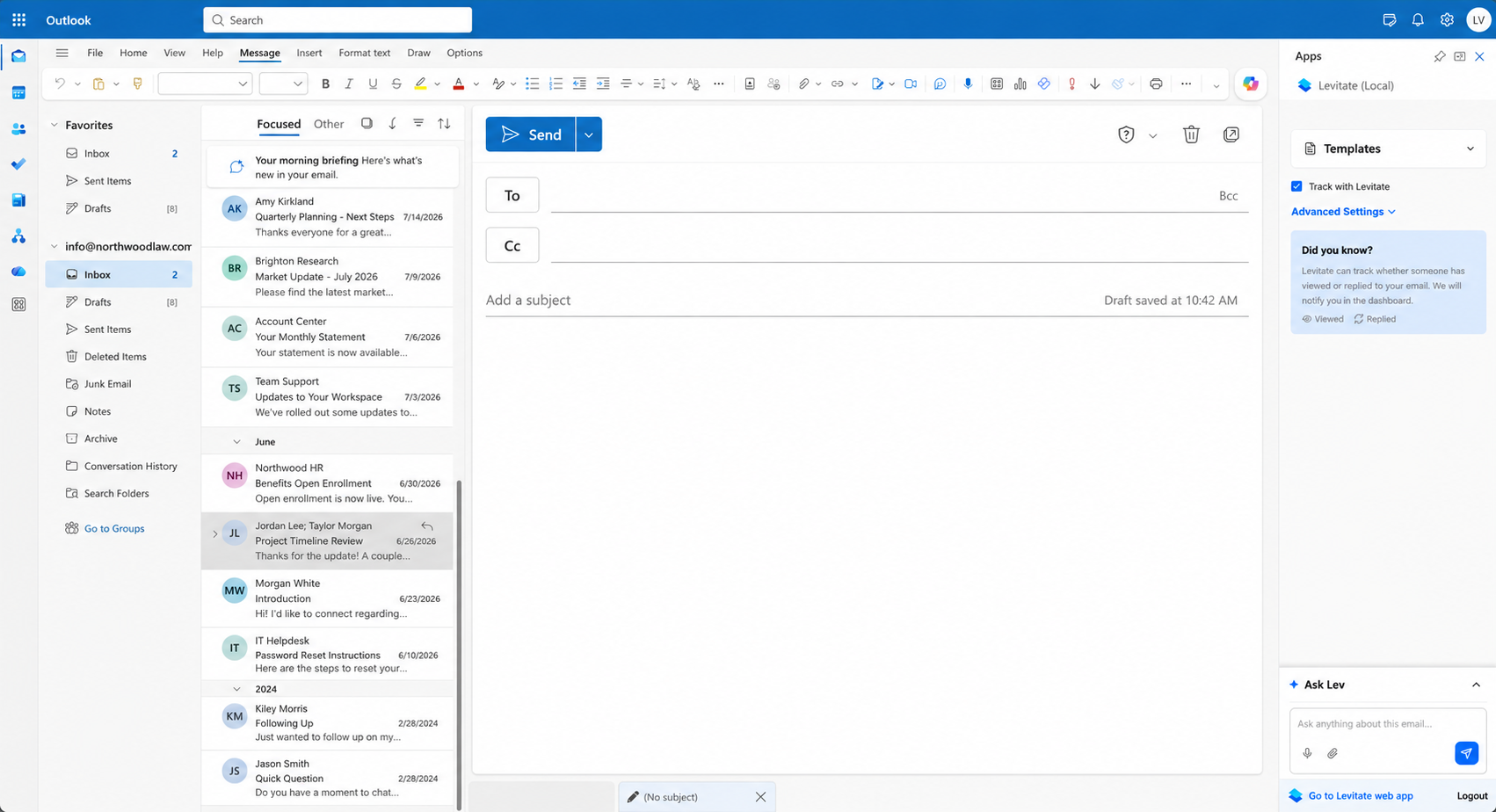Click the To recipients button
The height and width of the screenshot is (812, 1496).
512,195
